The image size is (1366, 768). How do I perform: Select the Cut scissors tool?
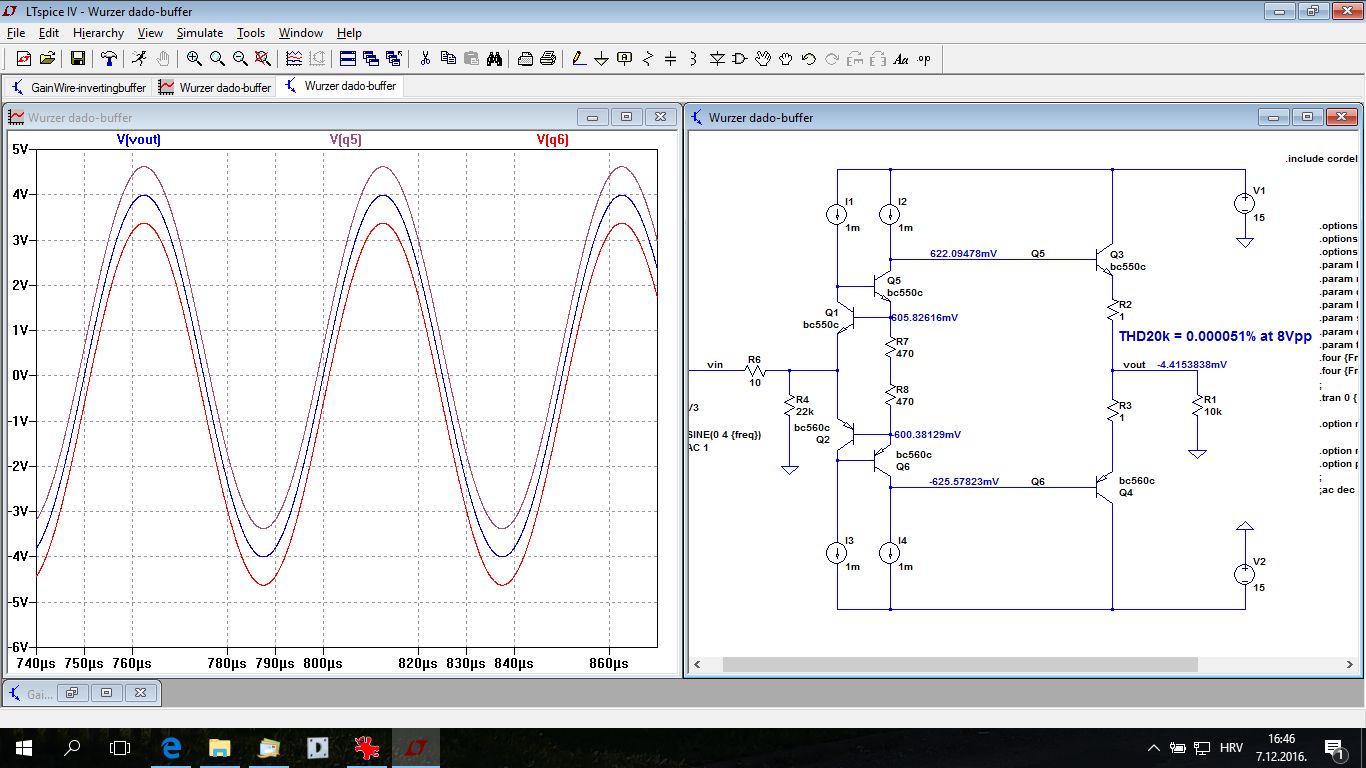pos(425,59)
